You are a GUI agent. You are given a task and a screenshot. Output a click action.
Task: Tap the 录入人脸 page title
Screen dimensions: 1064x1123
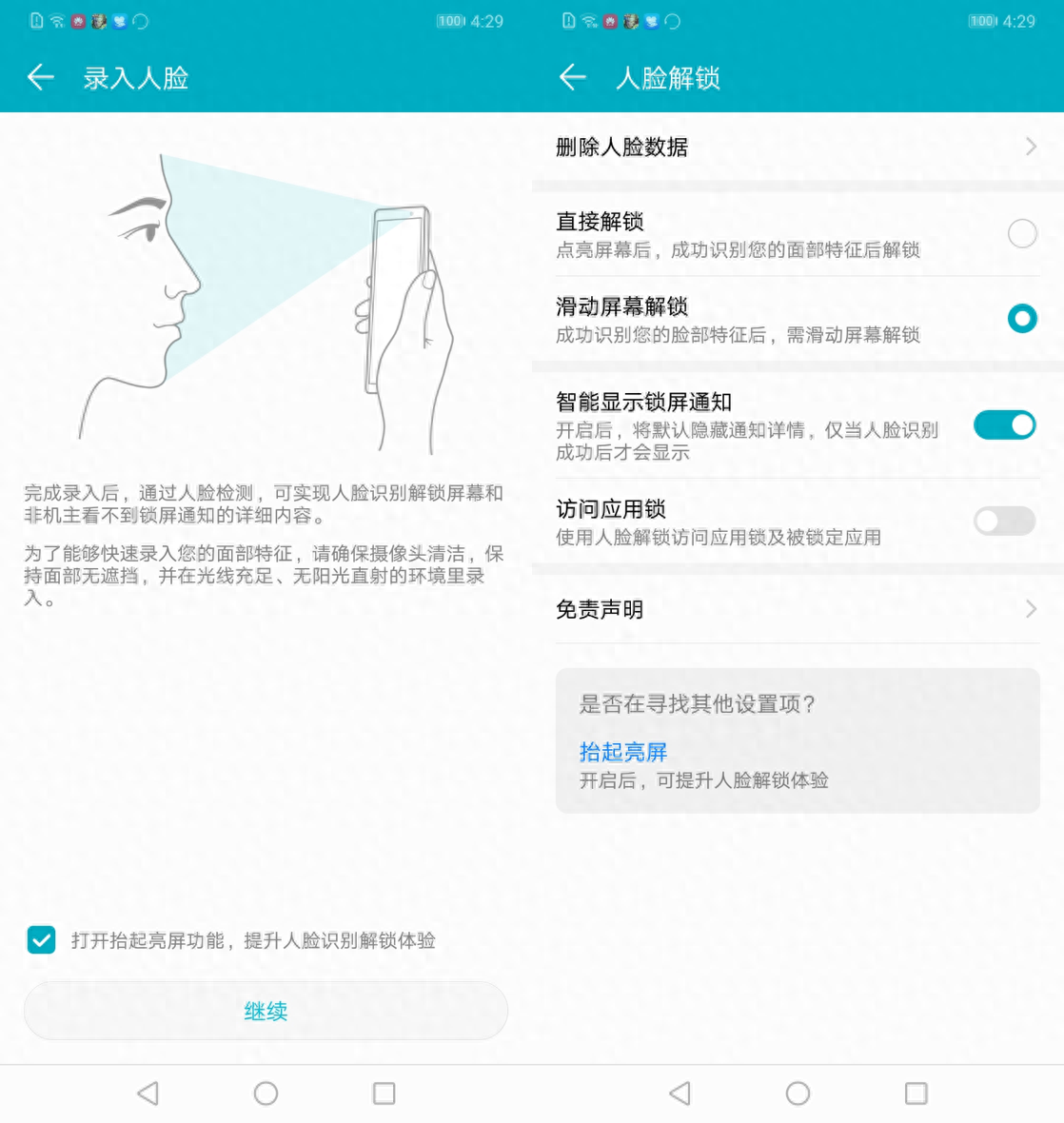pos(135,78)
